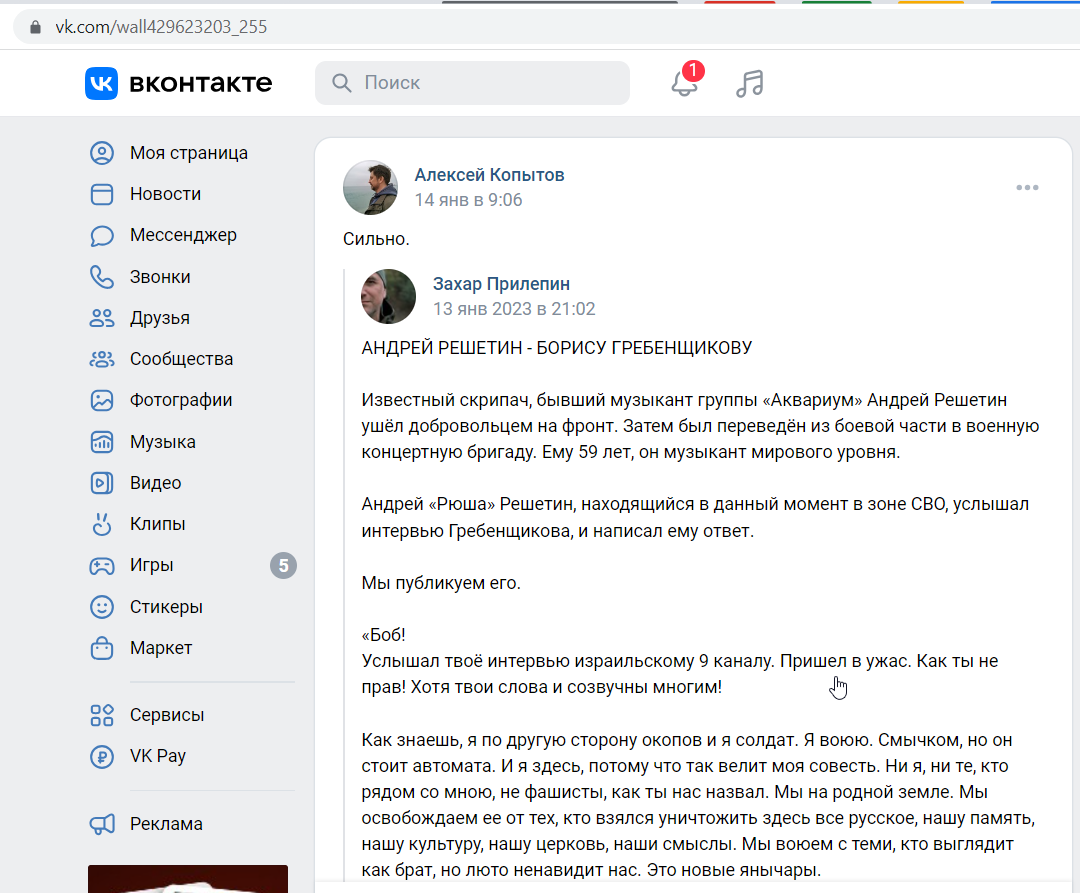Open Музыка in the sidebar

point(163,441)
